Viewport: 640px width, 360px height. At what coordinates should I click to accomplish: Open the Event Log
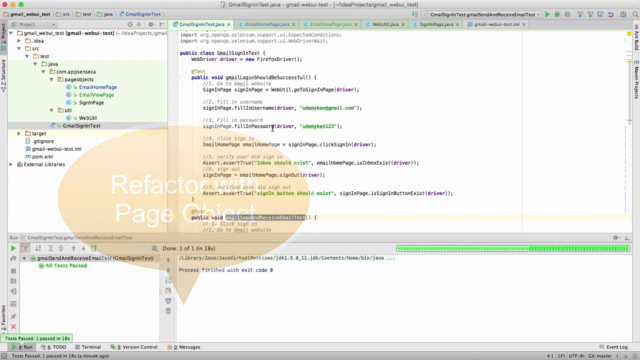[613, 347]
